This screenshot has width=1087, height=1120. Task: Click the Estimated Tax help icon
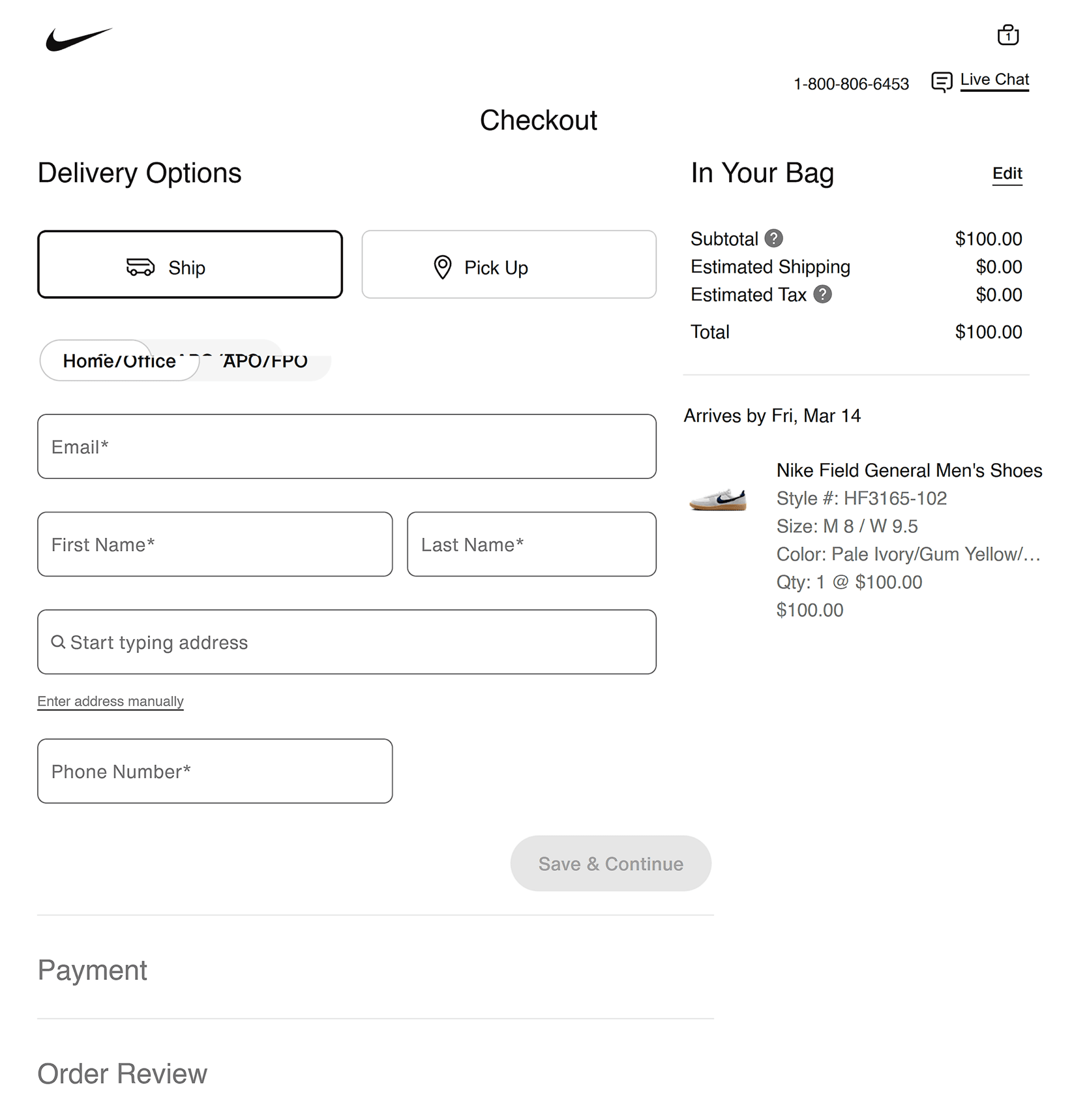[x=822, y=294]
